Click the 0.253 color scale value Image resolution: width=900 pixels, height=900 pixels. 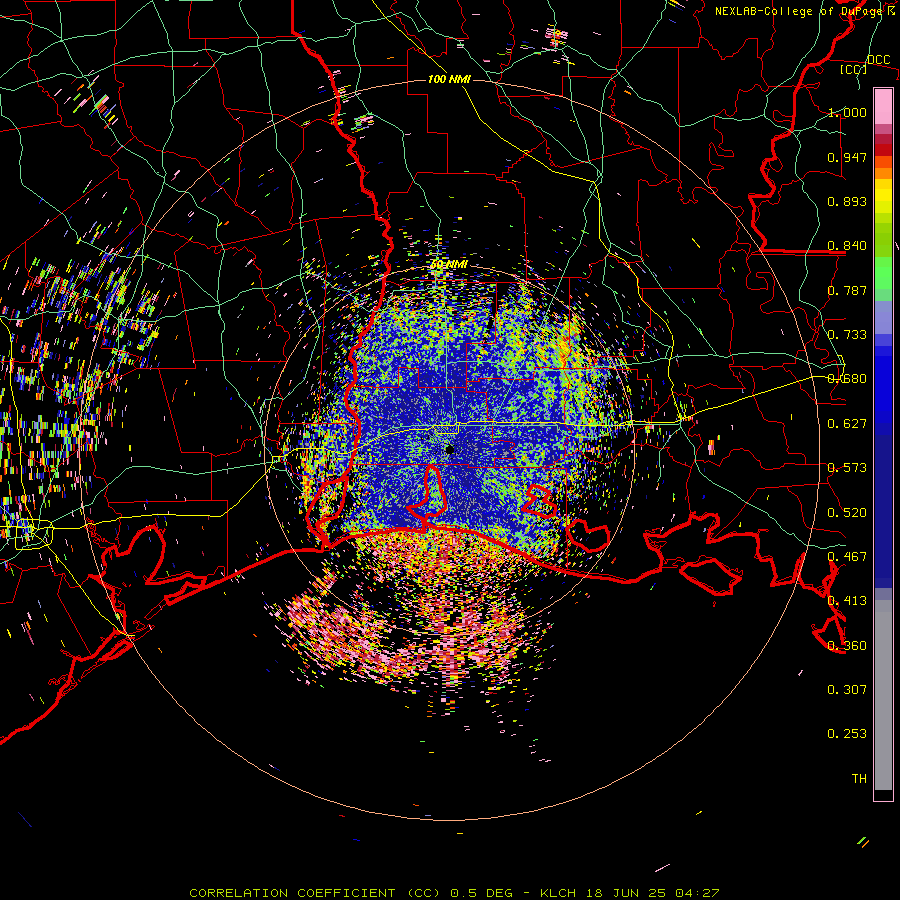[847, 734]
